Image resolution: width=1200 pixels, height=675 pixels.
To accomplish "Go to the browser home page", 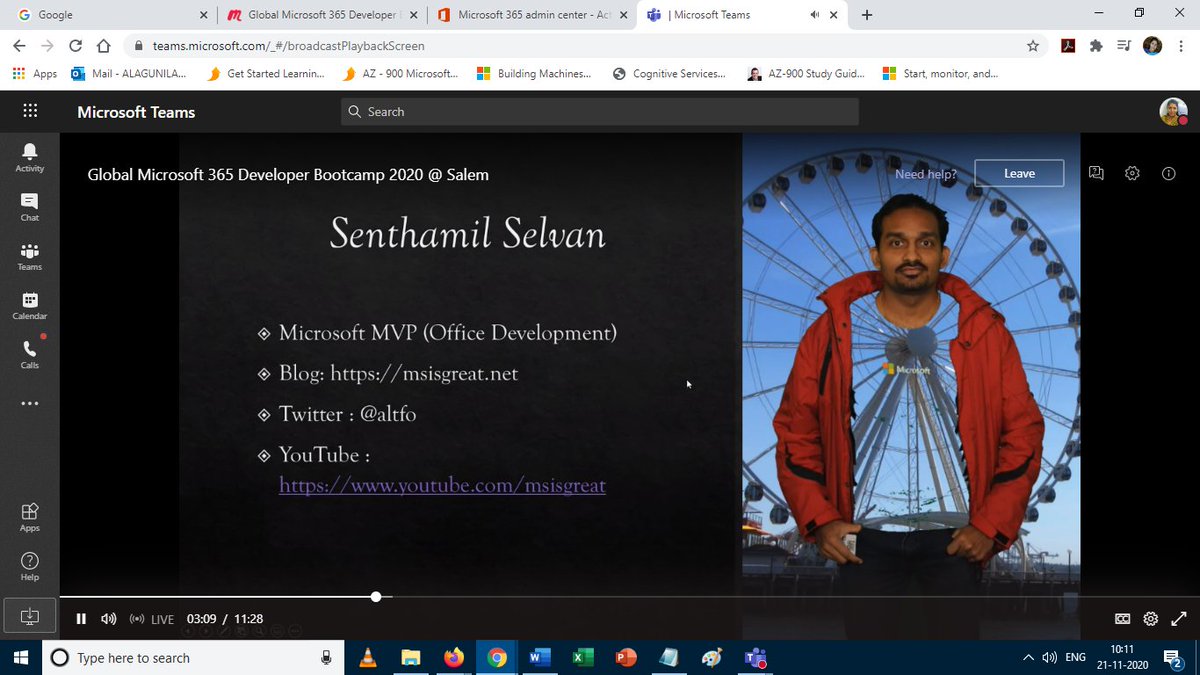I will coord(103,46).
